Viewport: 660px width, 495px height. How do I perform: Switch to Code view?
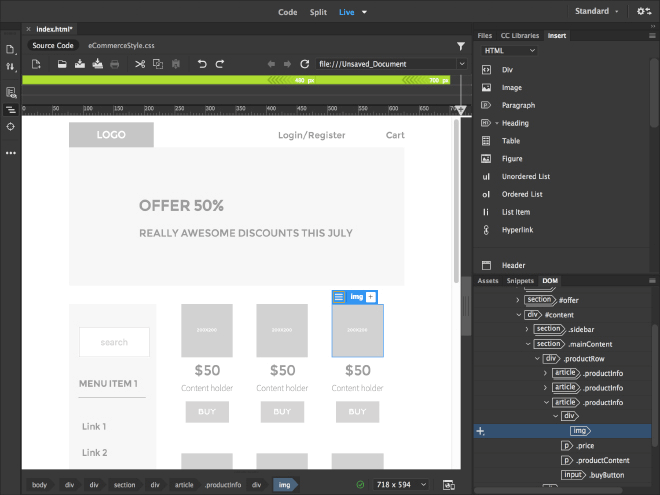(x=287, y=12)
